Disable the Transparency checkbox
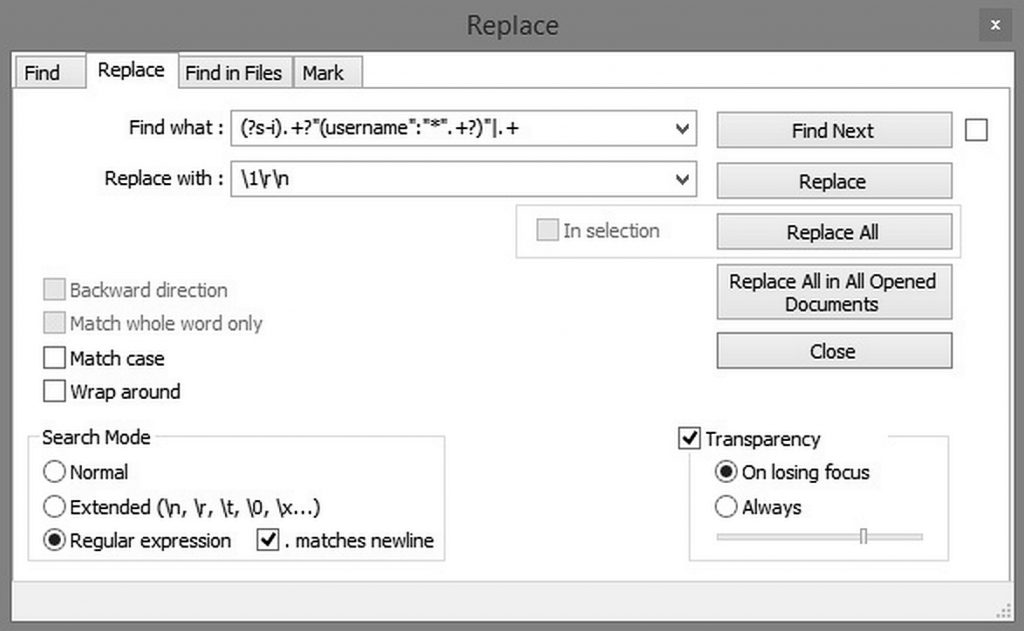Screen dimensions: 1024x631 689,439
